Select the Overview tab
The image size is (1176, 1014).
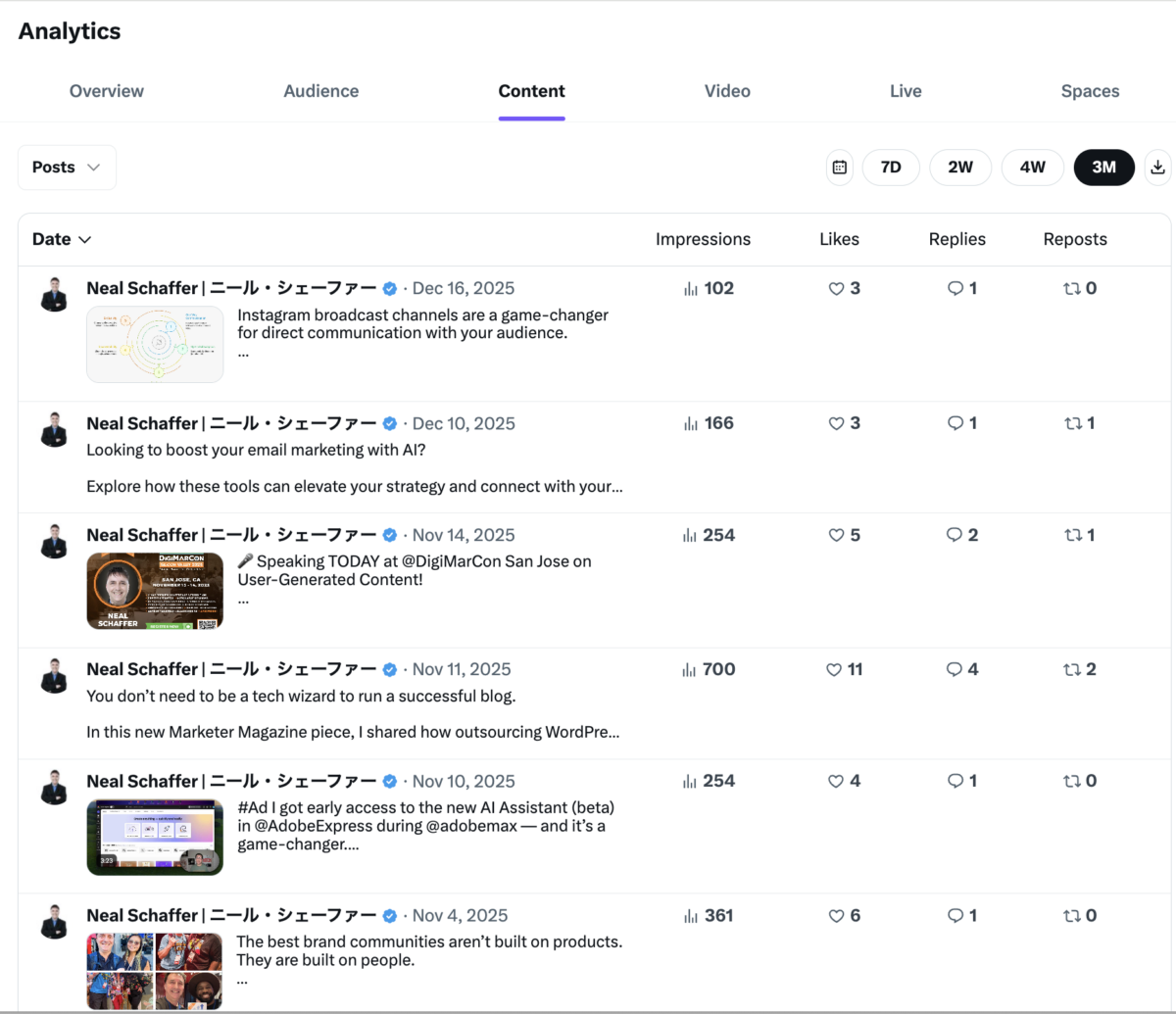pos(106,90)
